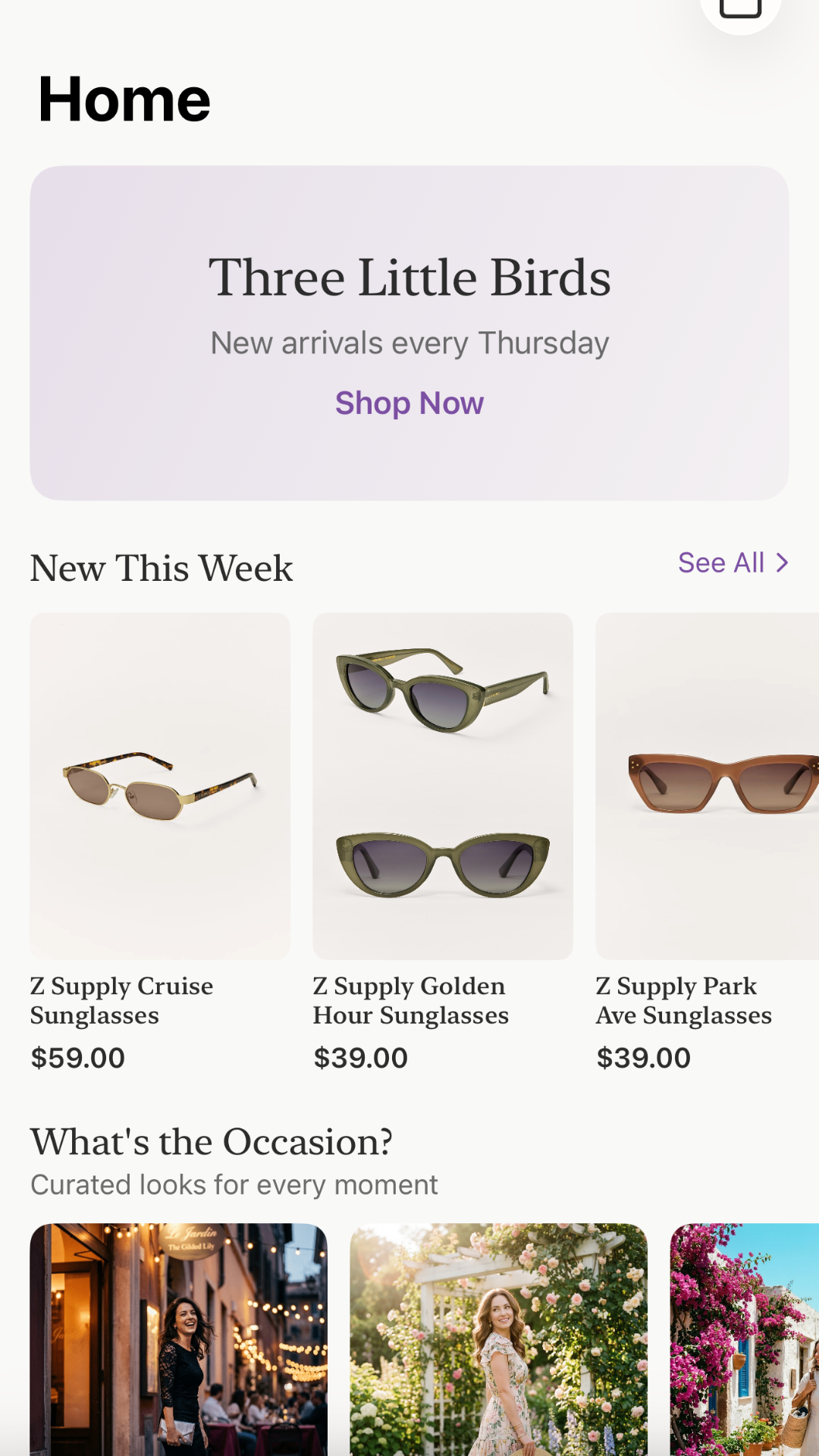Viewport: 819px width, 1456px height.
Task: Open the pink bougainvillea occasion card
Action: pyautogui.click(x=744, y=1339)
